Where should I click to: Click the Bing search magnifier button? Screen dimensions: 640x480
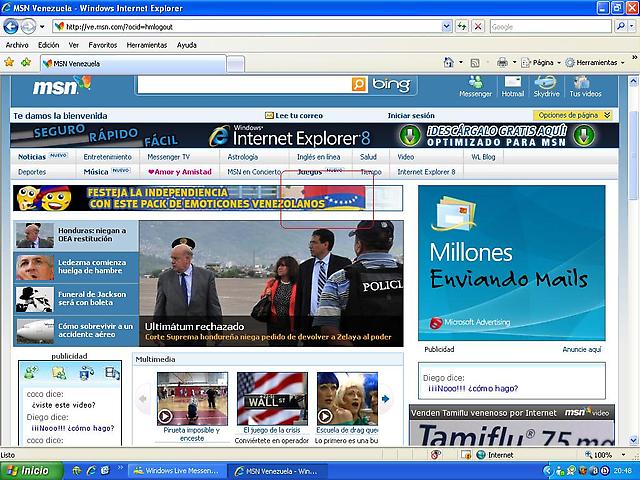[359, 86]
